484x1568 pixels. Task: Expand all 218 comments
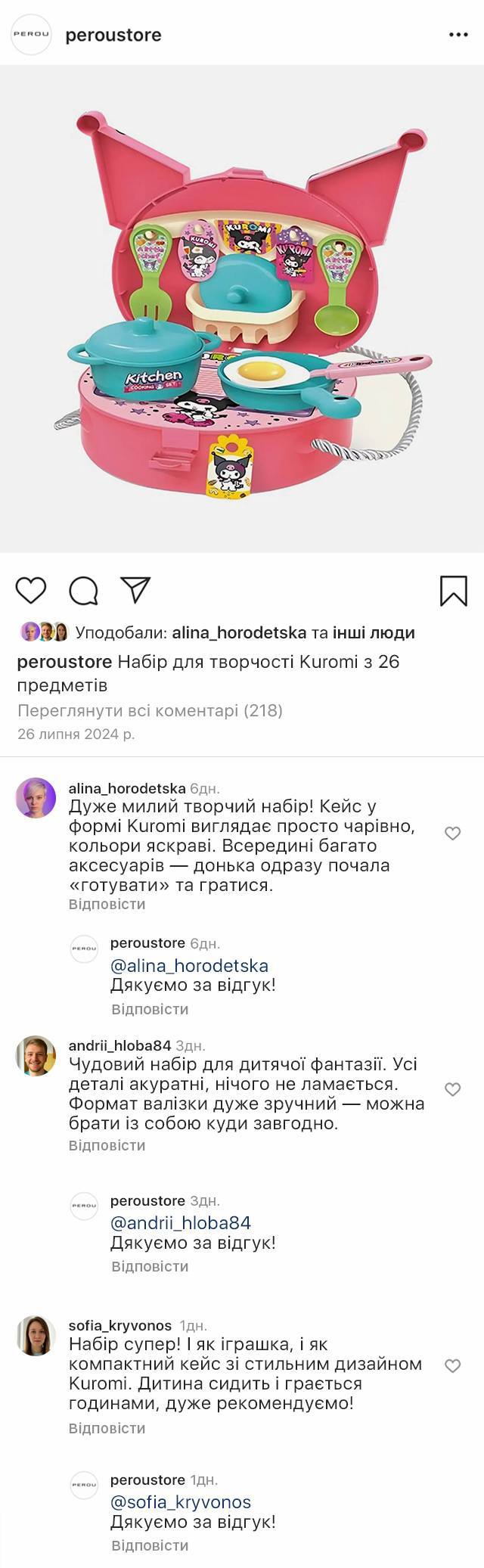(150, 710)
